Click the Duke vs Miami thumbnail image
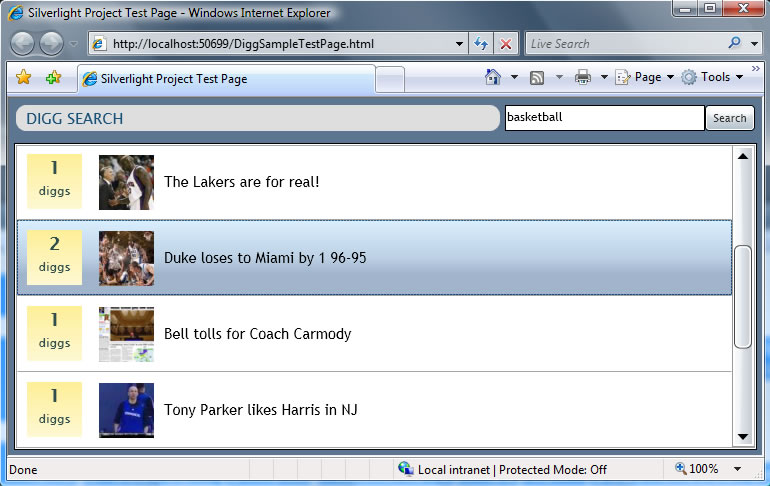This screenshot has width=770, height=486. pos(126,258)
